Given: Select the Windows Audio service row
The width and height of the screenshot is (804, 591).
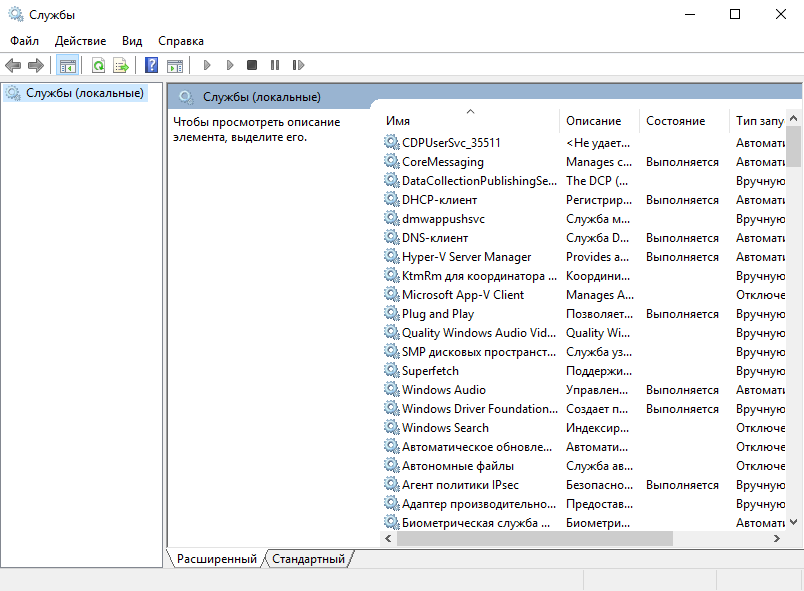Looking at the screenshot, I should pos(584,390).
